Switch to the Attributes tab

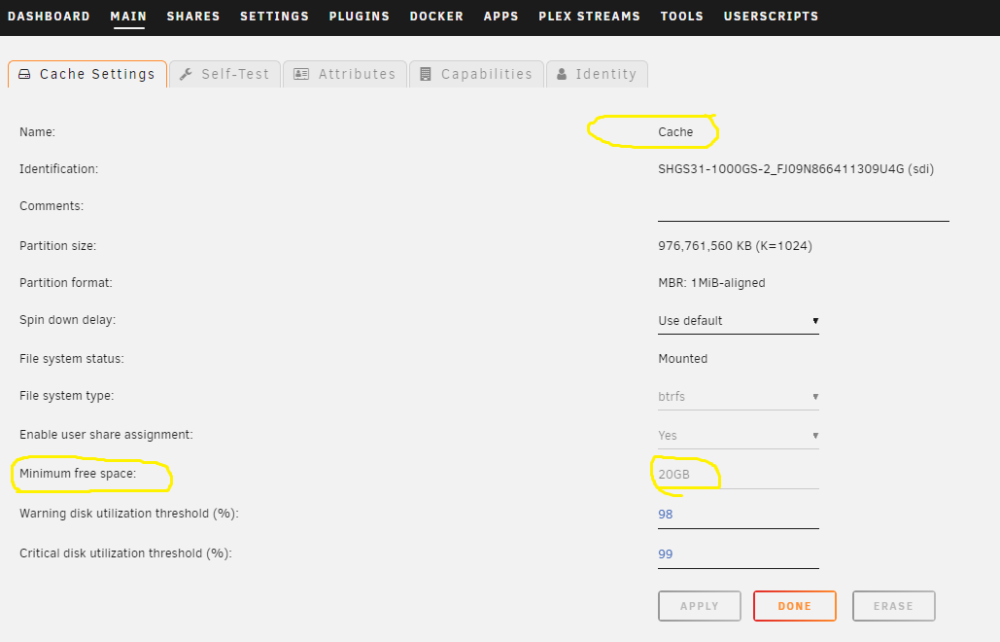[345, 74]
